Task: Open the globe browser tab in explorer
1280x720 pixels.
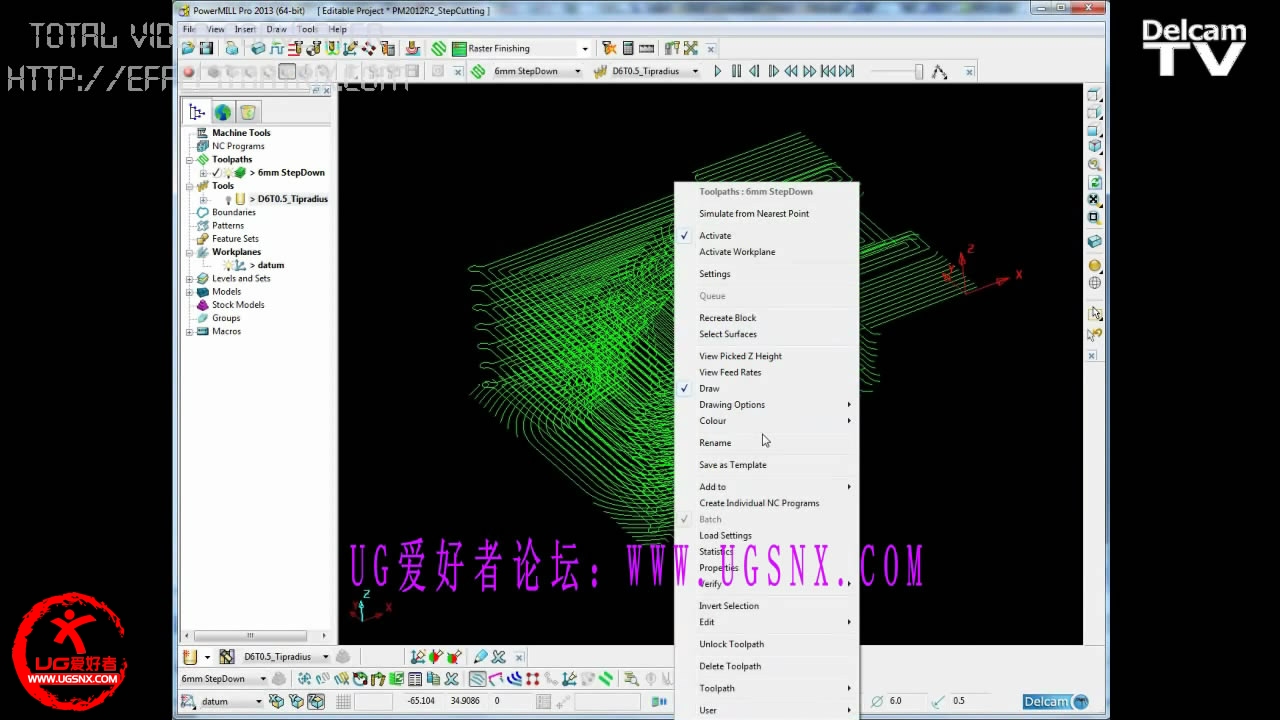Action: point(222,112)
